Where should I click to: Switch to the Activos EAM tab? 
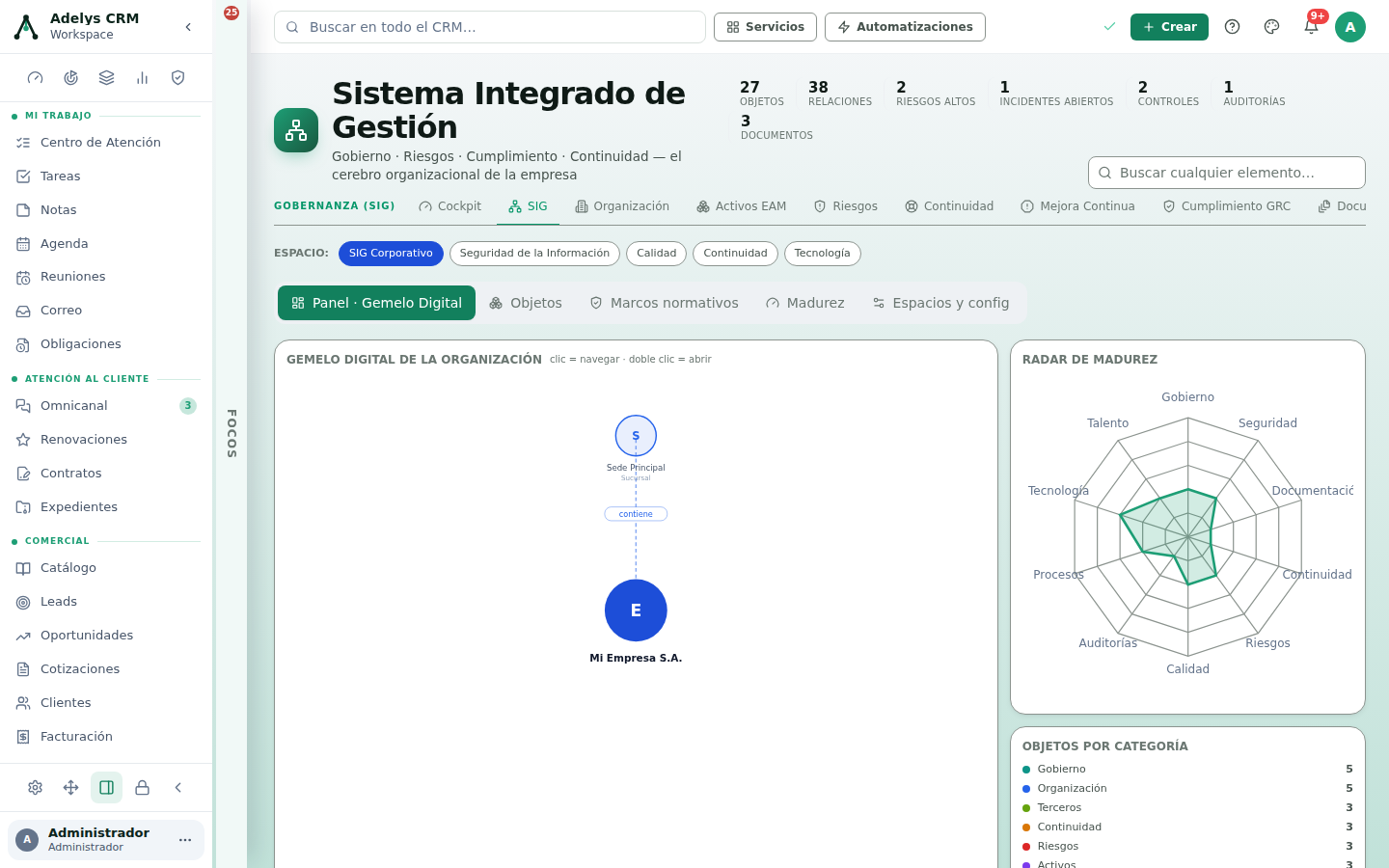742,206
